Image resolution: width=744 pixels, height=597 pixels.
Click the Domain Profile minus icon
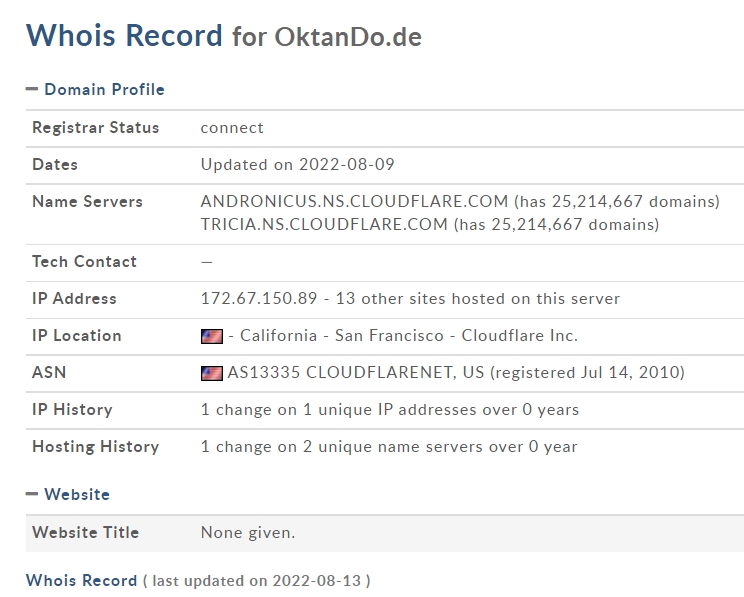click(x=32, y=89)
